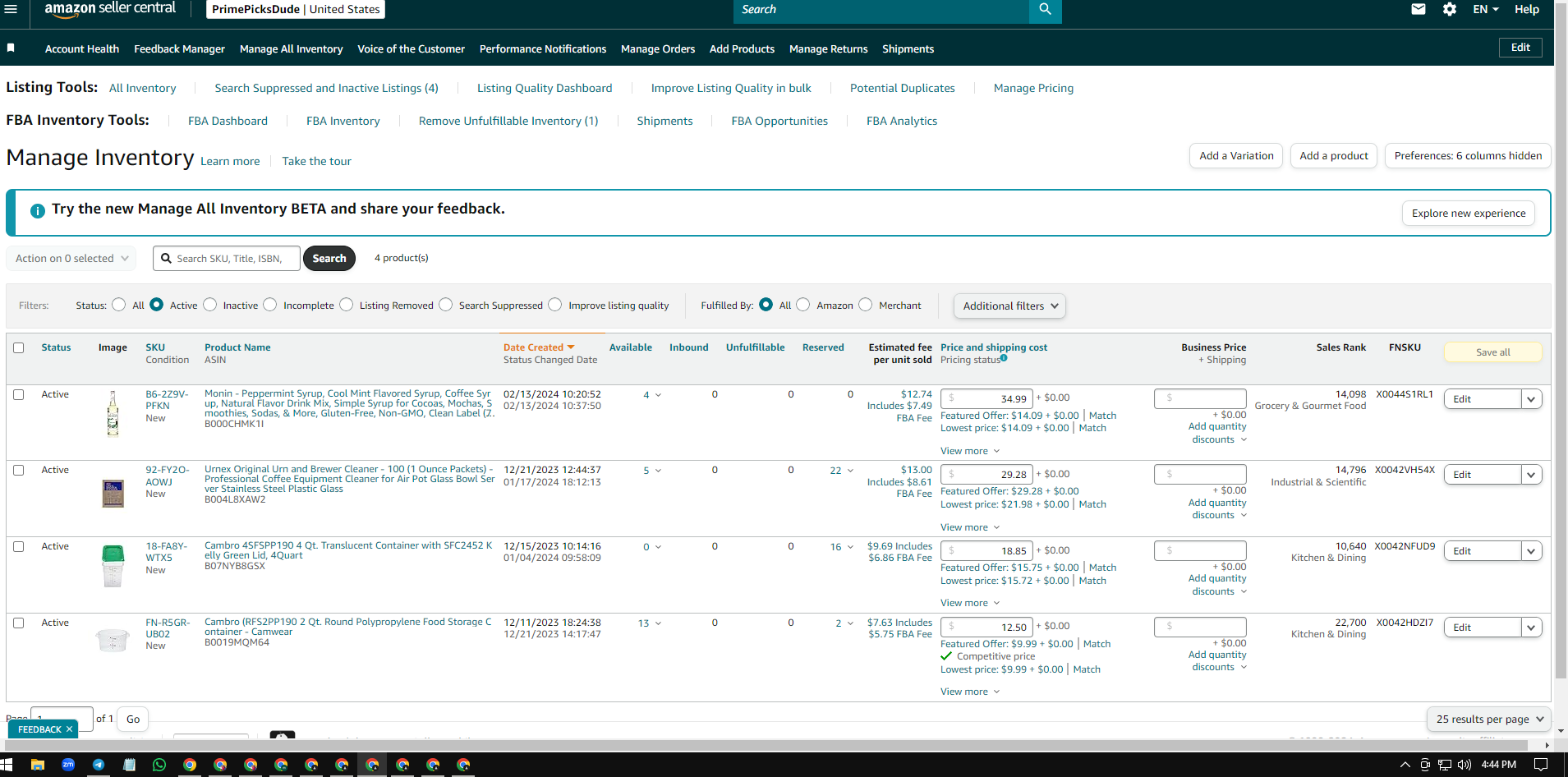Click the 'Save all' button
The width and height of the screenshot is (1568, 777).
coord(1492,352)
